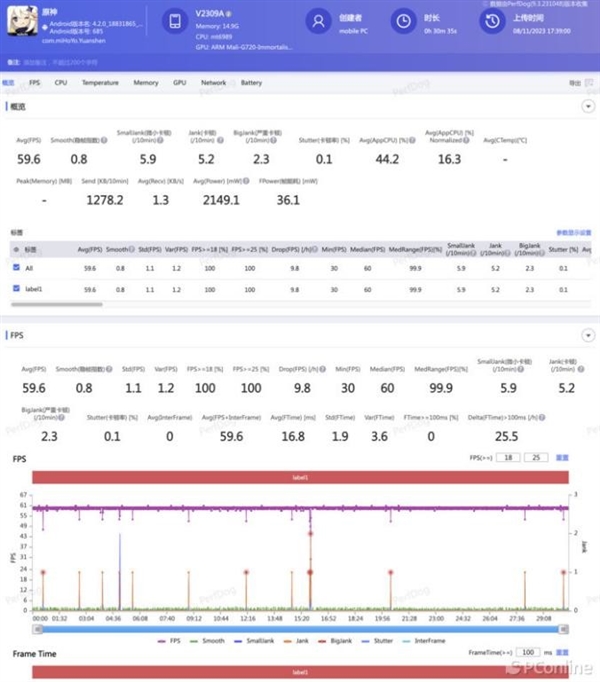Go to the Battery tab
This screenshot has height=682, width=600.
click(251, 83)
